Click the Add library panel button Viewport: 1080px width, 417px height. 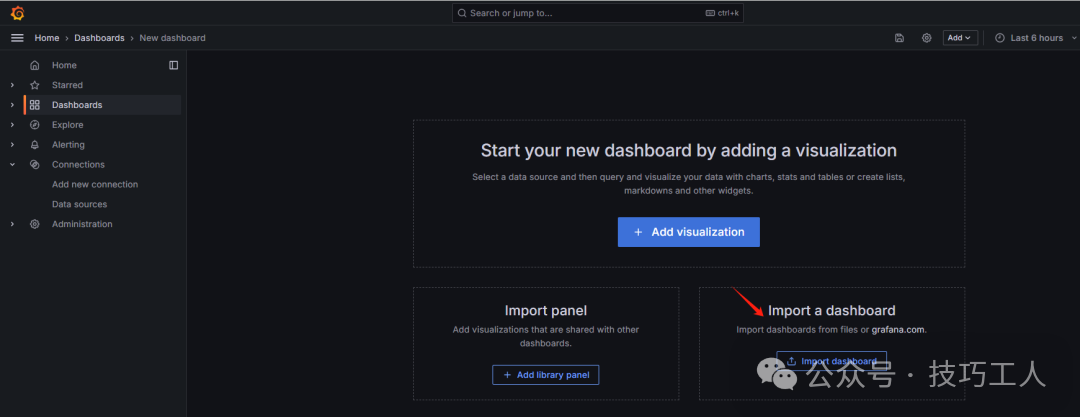point(545,375)
